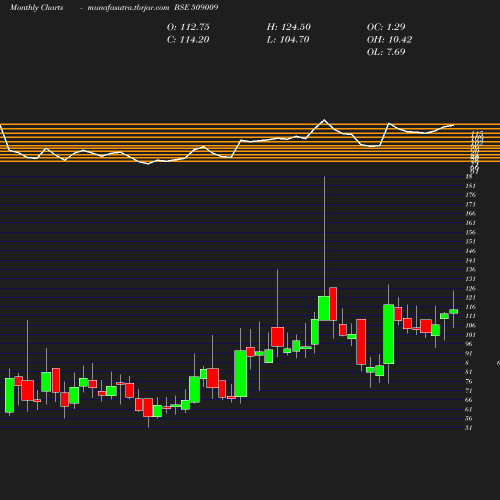Click the 111 price axis label

(x=470, y=316)
